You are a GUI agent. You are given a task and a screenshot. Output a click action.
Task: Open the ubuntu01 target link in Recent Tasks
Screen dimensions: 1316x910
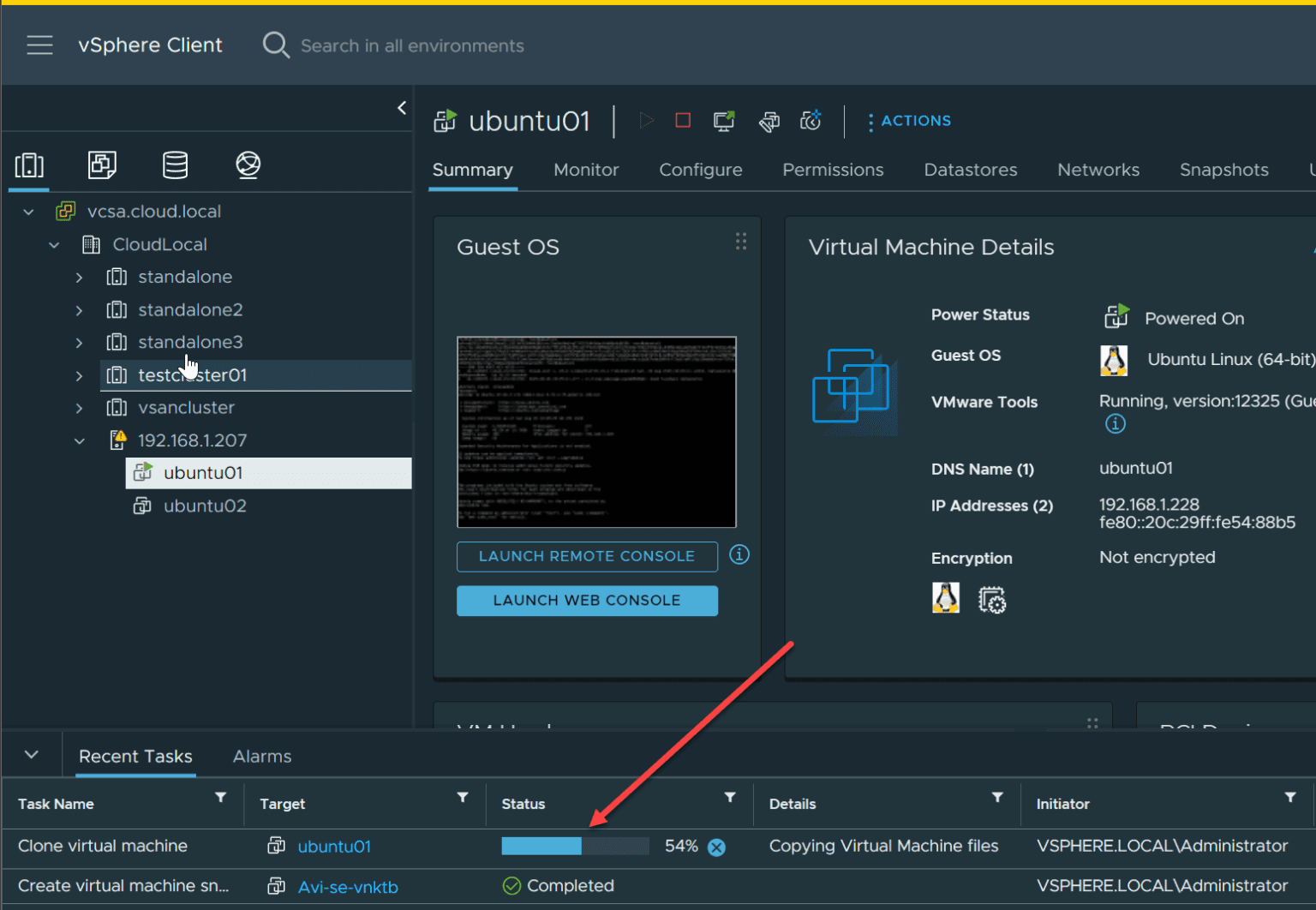click(x=334, y=846)
